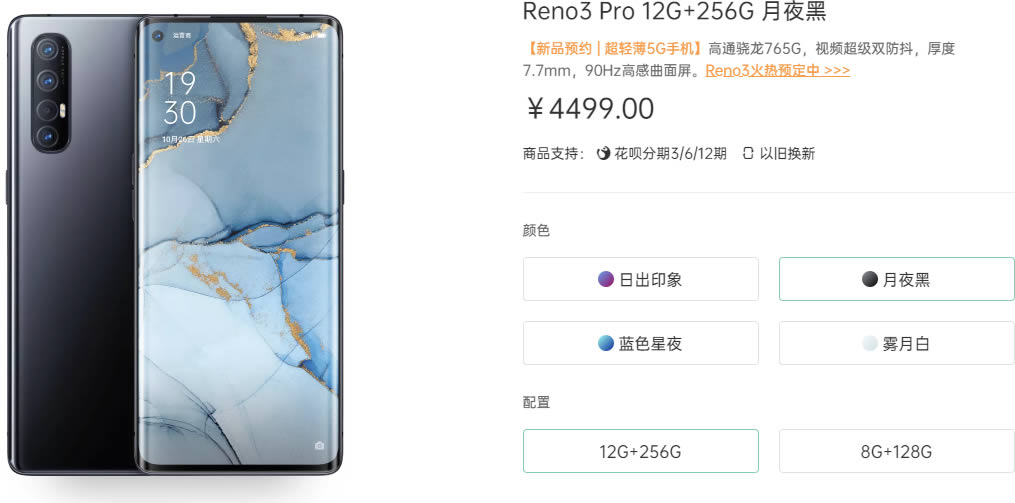This screenshot has height=503, width=1015.
Task: Click the trade-in (以旧换新) icon
Action: pyautogui.click(x=748, y=153)
